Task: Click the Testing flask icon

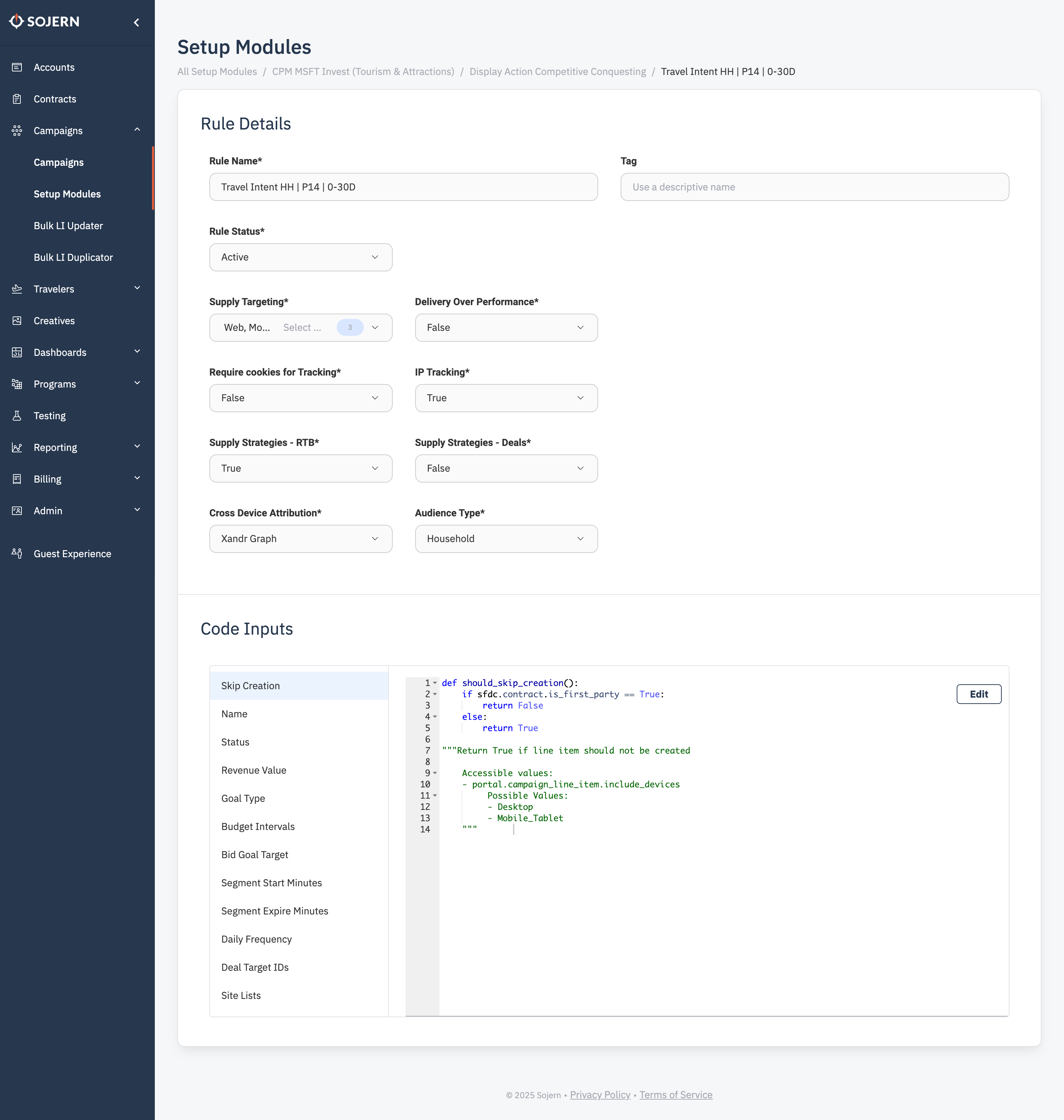Action: pos(17,416)
